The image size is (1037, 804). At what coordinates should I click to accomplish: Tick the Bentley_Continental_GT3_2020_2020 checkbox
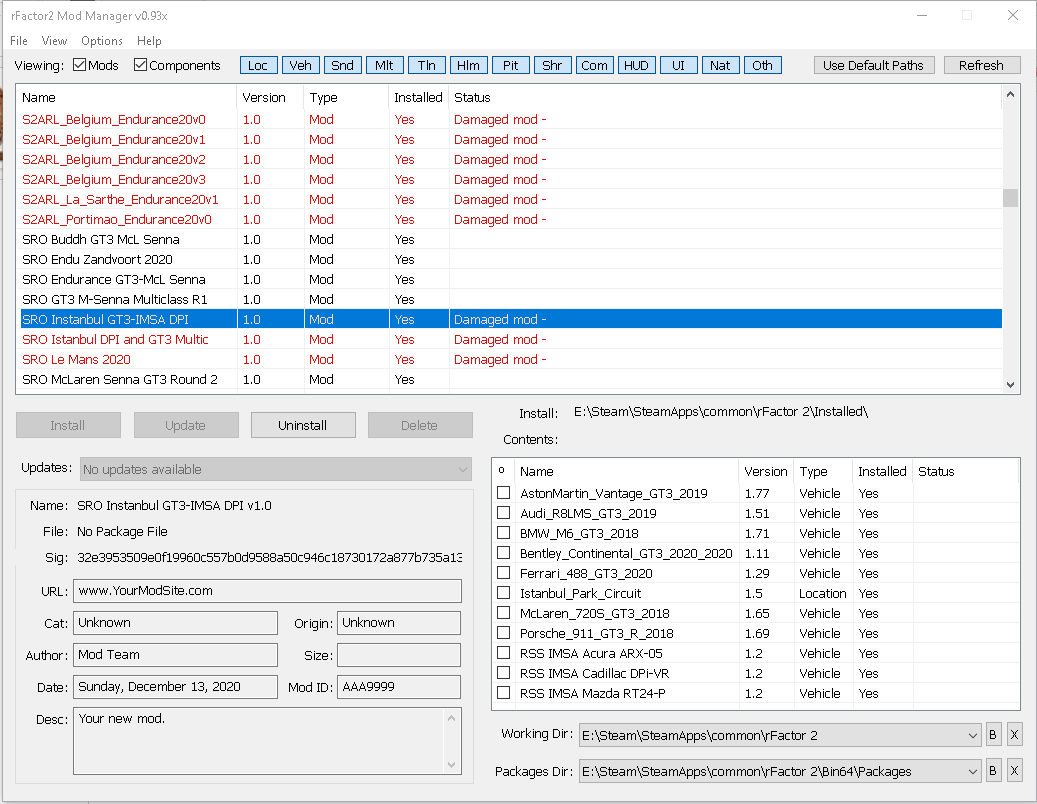tap(503, 552)
